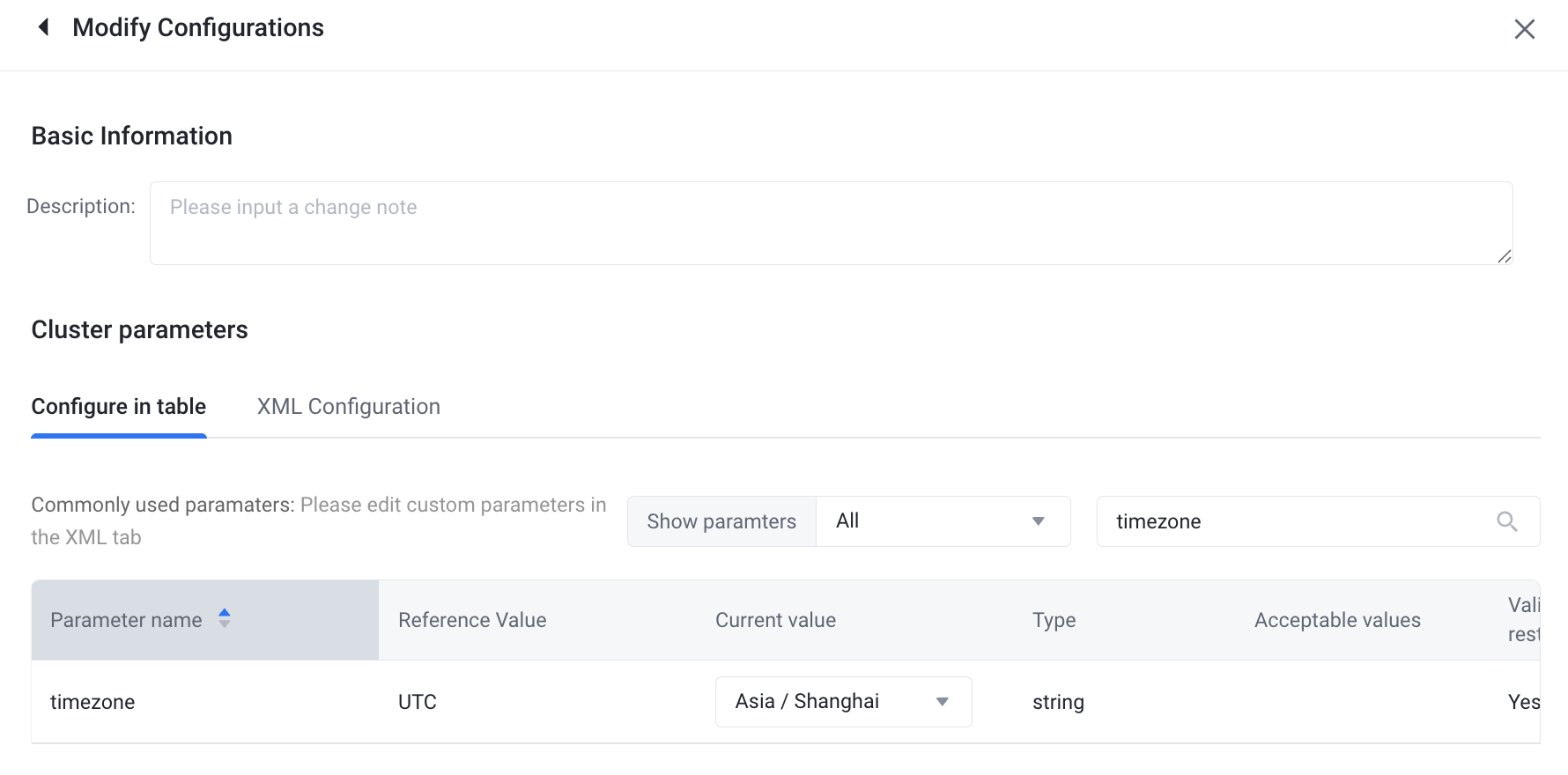Close the Modify Configurations panel

[x=1524, y=29]
